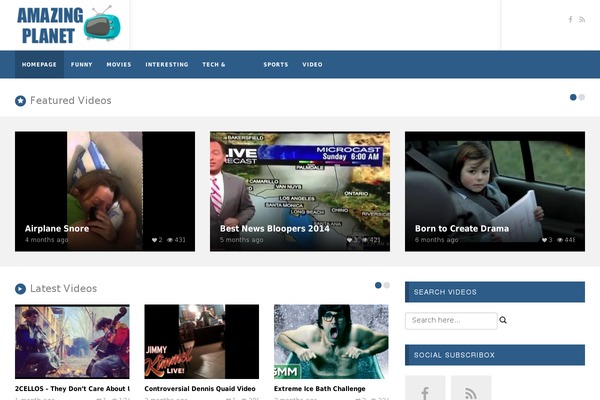Viewport: 600px width, 400px height.
Task: Open the Born to Create Drama title
Action: (462, 229)
